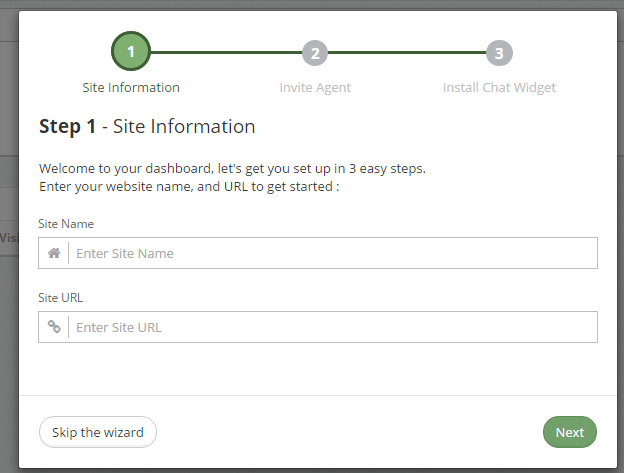Click the Site Name field label
Viewport: 624px width, 473px height.
click(x=66, y=224)
